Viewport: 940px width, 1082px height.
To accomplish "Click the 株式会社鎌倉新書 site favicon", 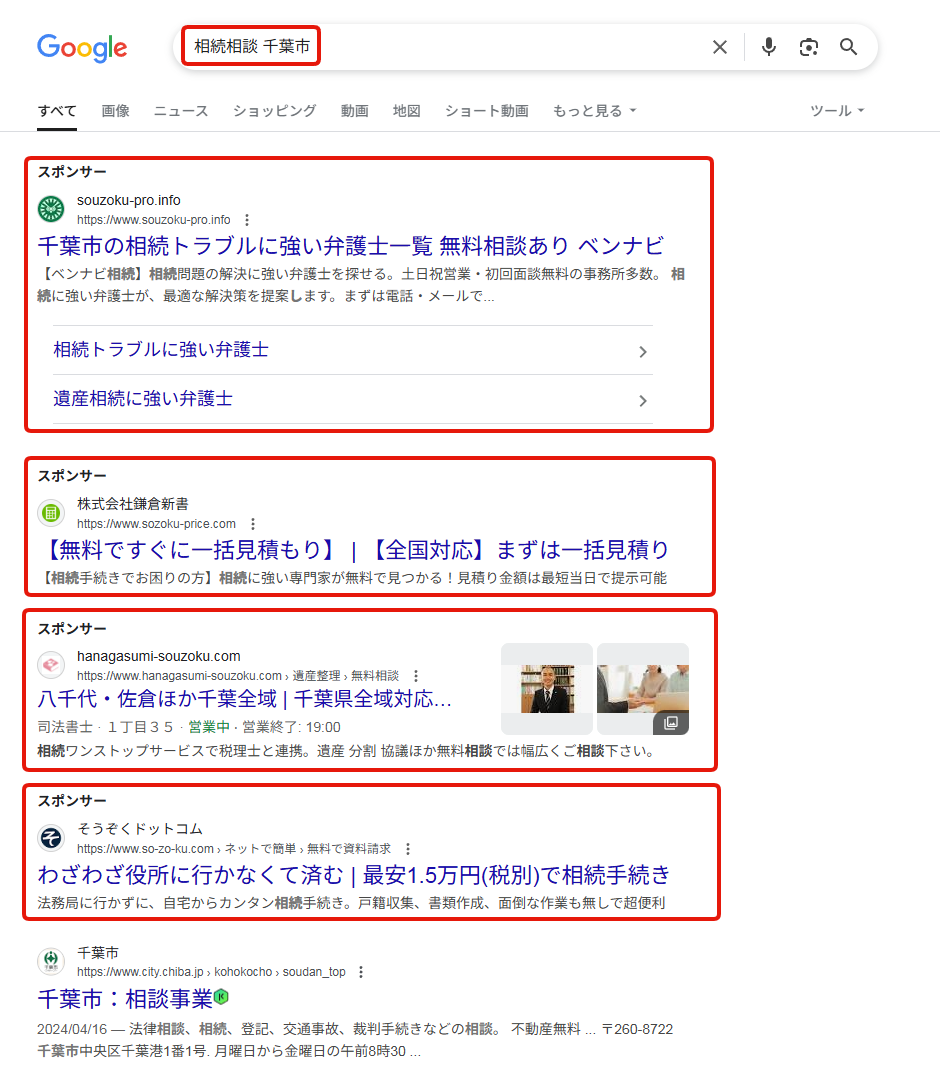I will coord(51,513).
